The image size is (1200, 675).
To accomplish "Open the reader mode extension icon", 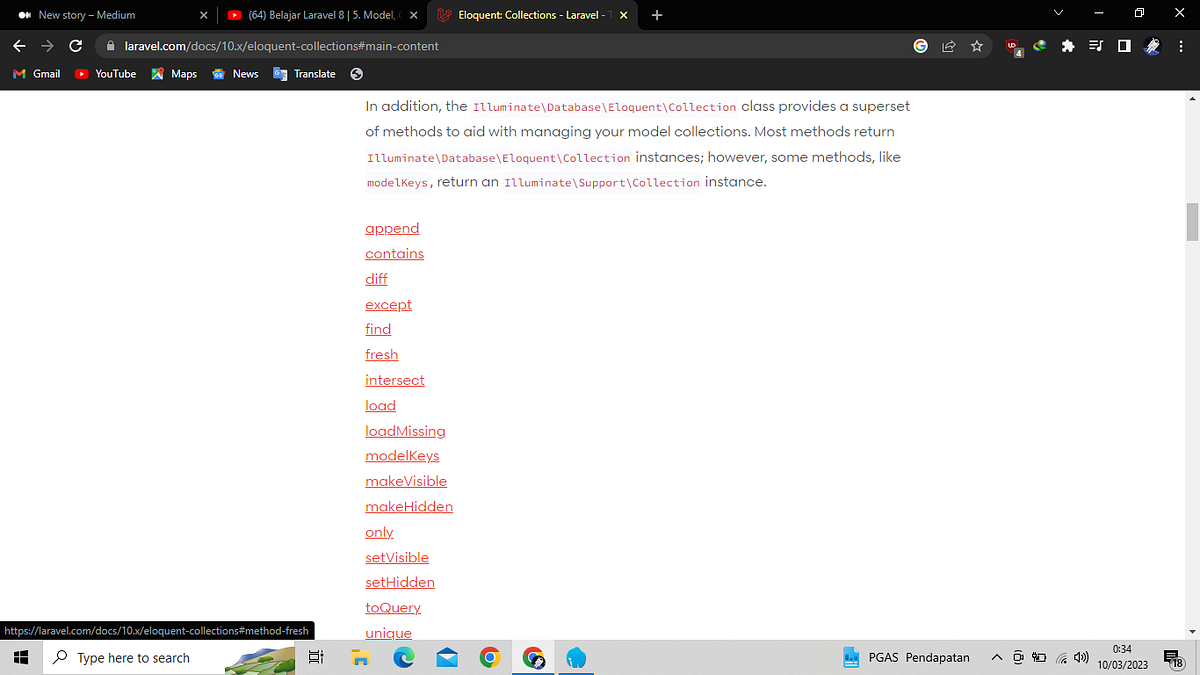I will pyautogui.click(x=1124, y=46).
